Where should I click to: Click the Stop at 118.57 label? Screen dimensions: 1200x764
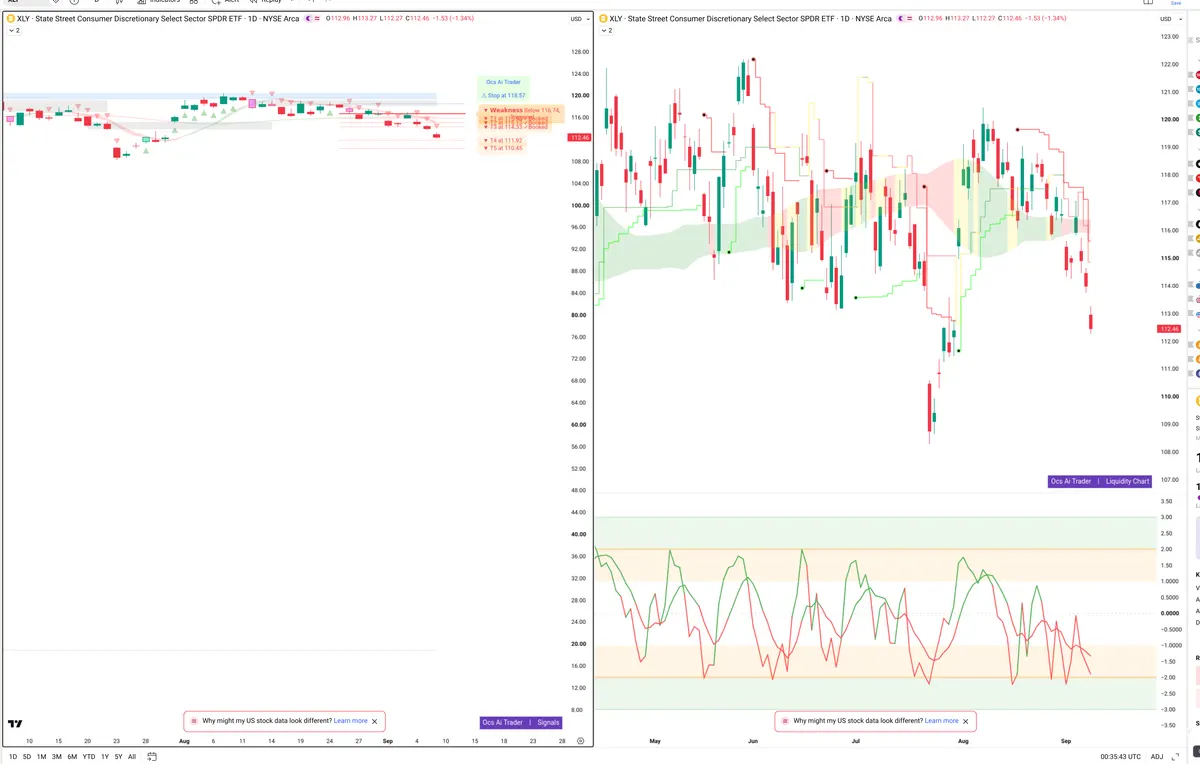click(504, 95)
